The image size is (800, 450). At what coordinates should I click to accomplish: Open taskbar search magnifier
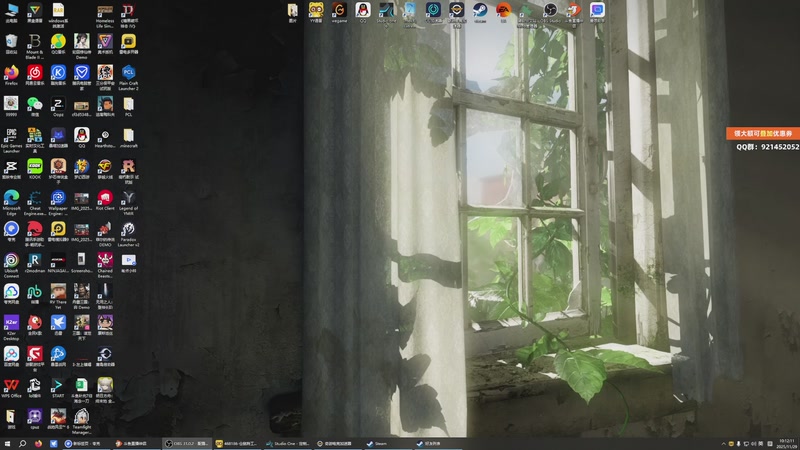[x=22, y=444]
